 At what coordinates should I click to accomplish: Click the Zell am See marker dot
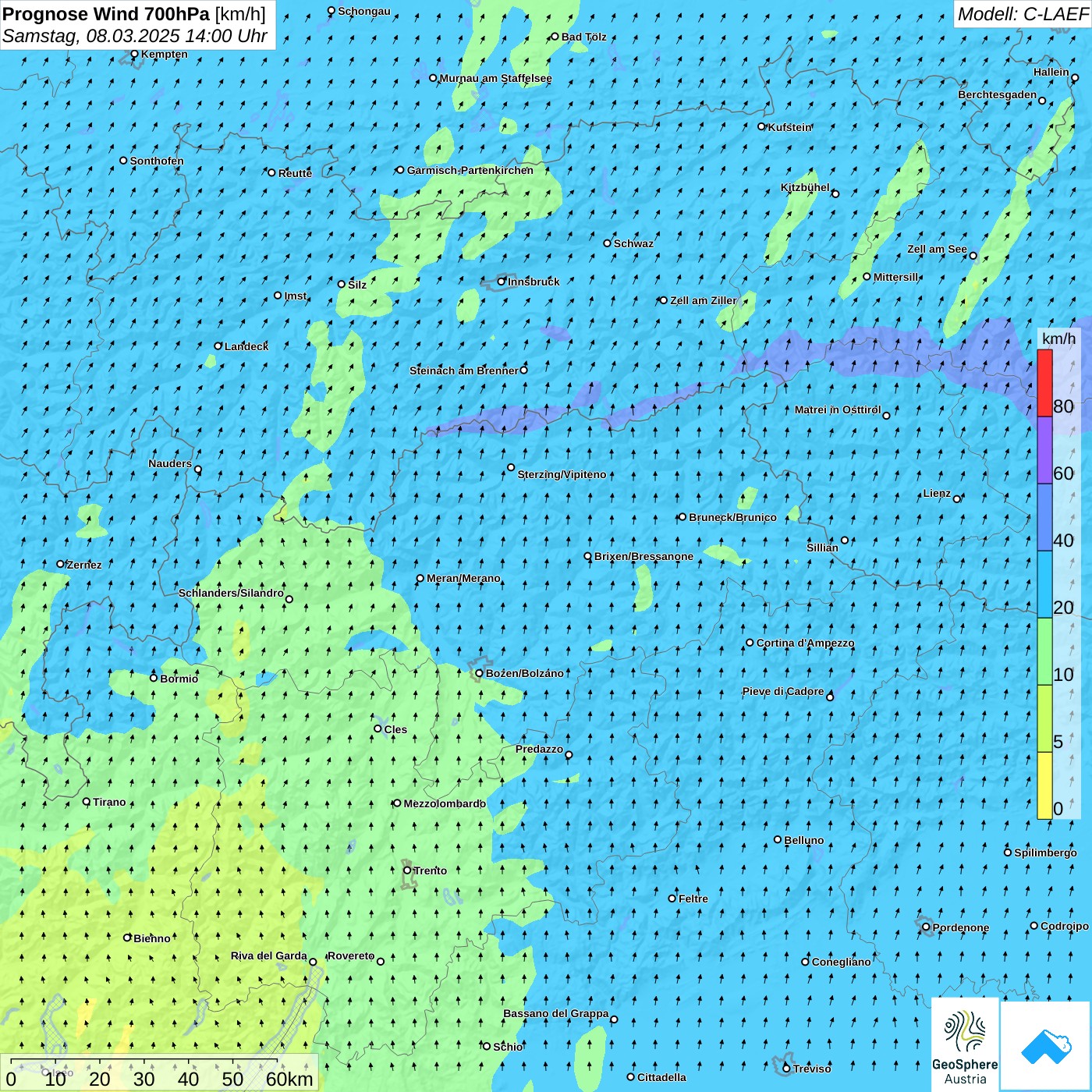(x=973, y=255)
